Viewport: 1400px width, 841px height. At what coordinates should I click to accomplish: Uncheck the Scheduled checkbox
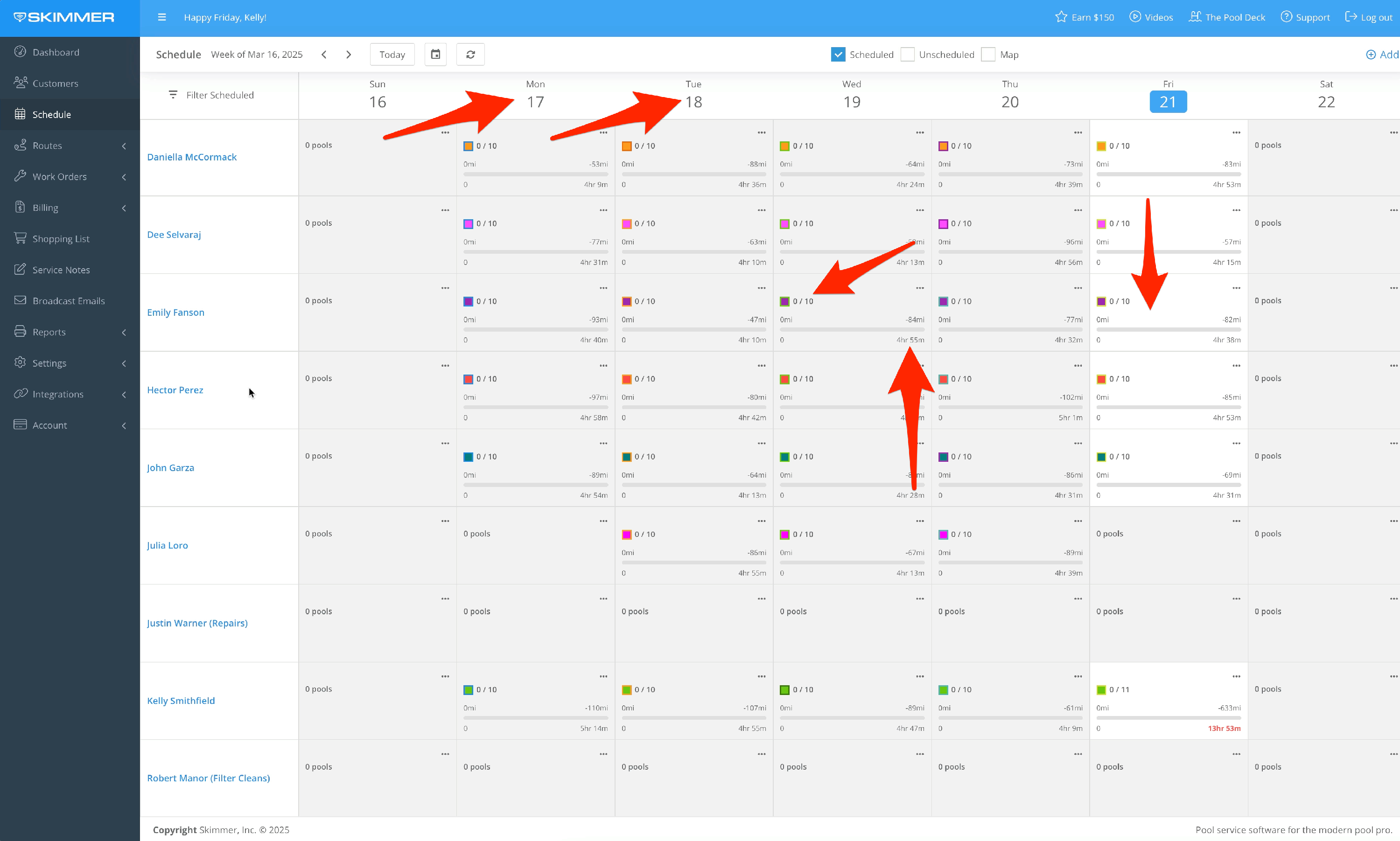[838, 55]
